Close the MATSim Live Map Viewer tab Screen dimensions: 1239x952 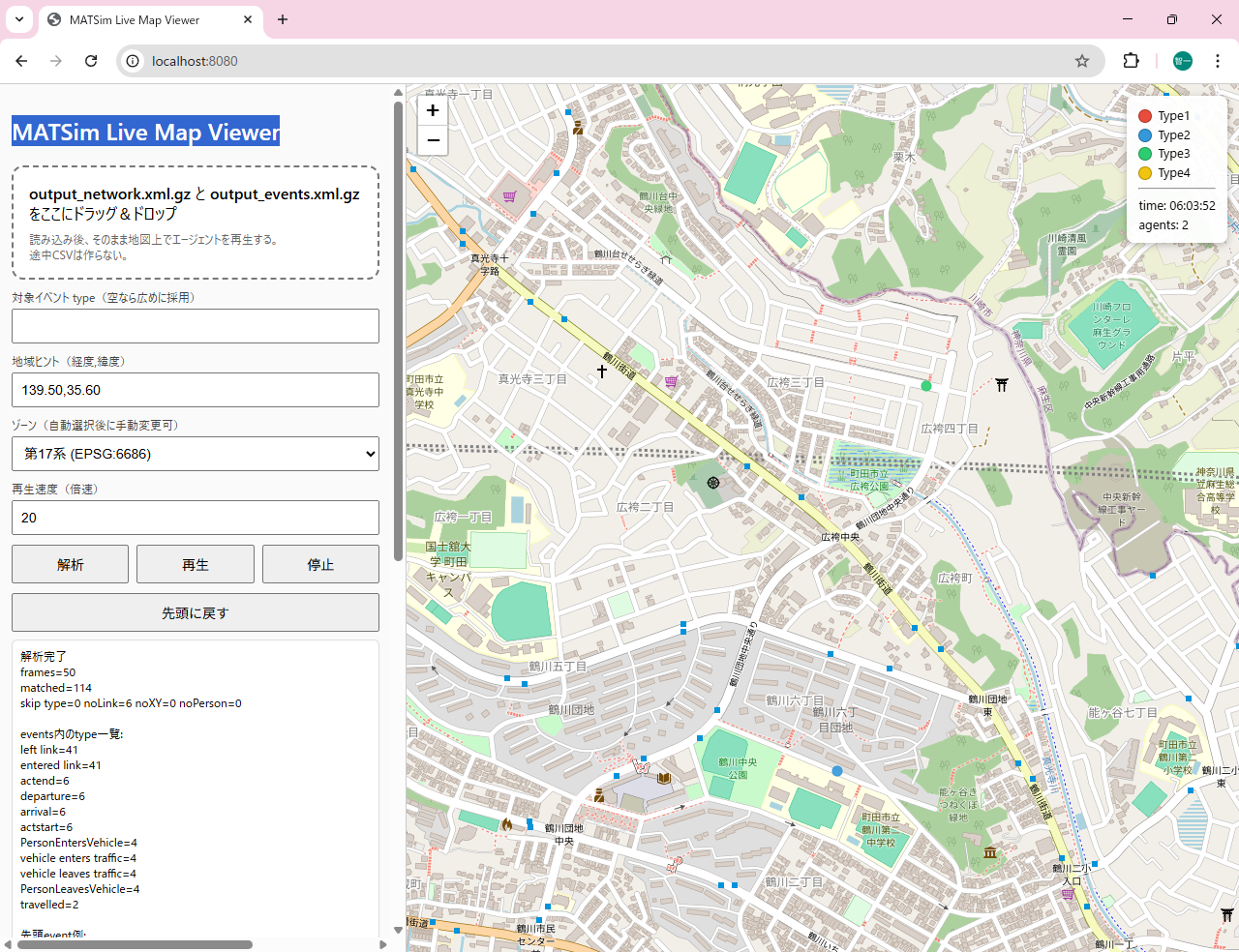coord(248,19)
